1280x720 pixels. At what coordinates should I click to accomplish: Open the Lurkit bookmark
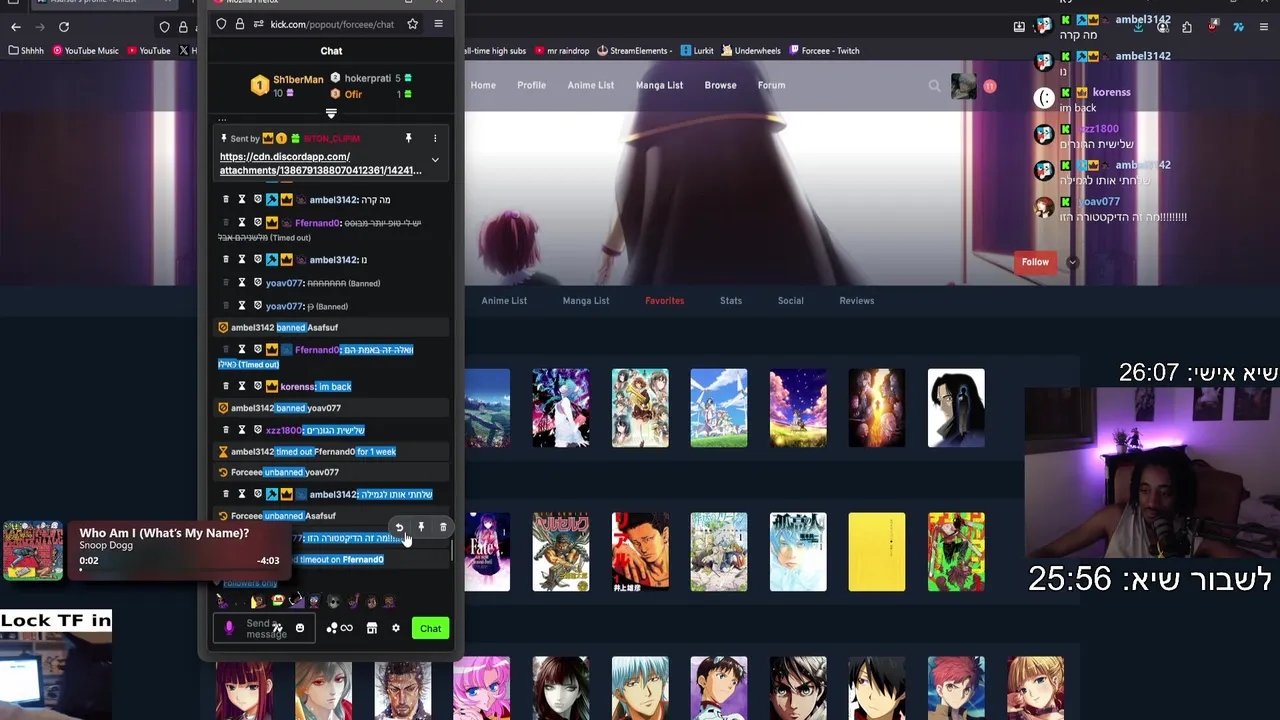click(x=698, y=51)
